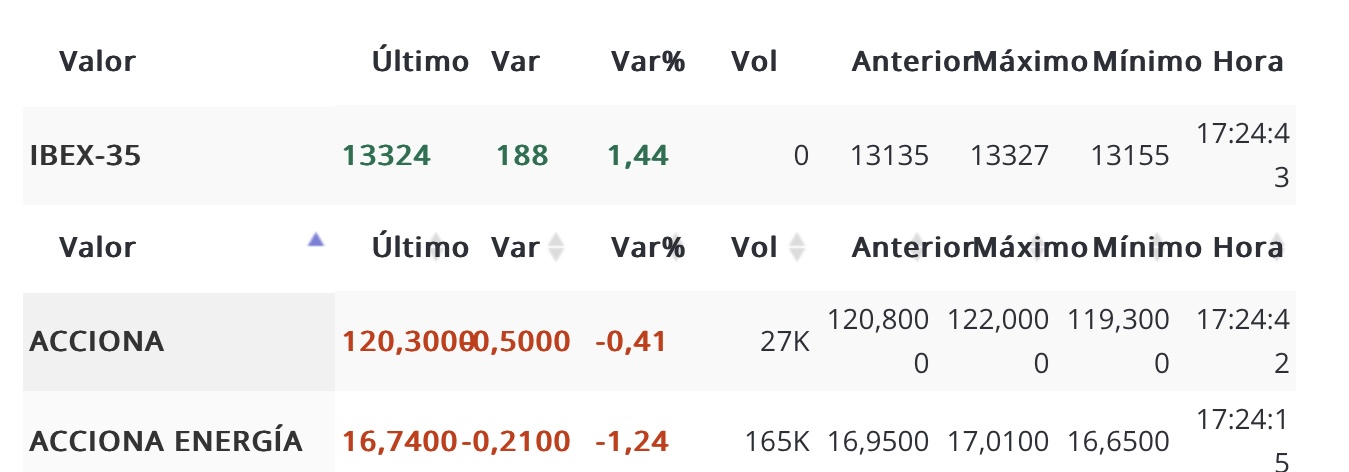Screen dimensions: 1349x472
Task: Select IBEX-35 last price 13324
Action: click(x=386, y=156)
